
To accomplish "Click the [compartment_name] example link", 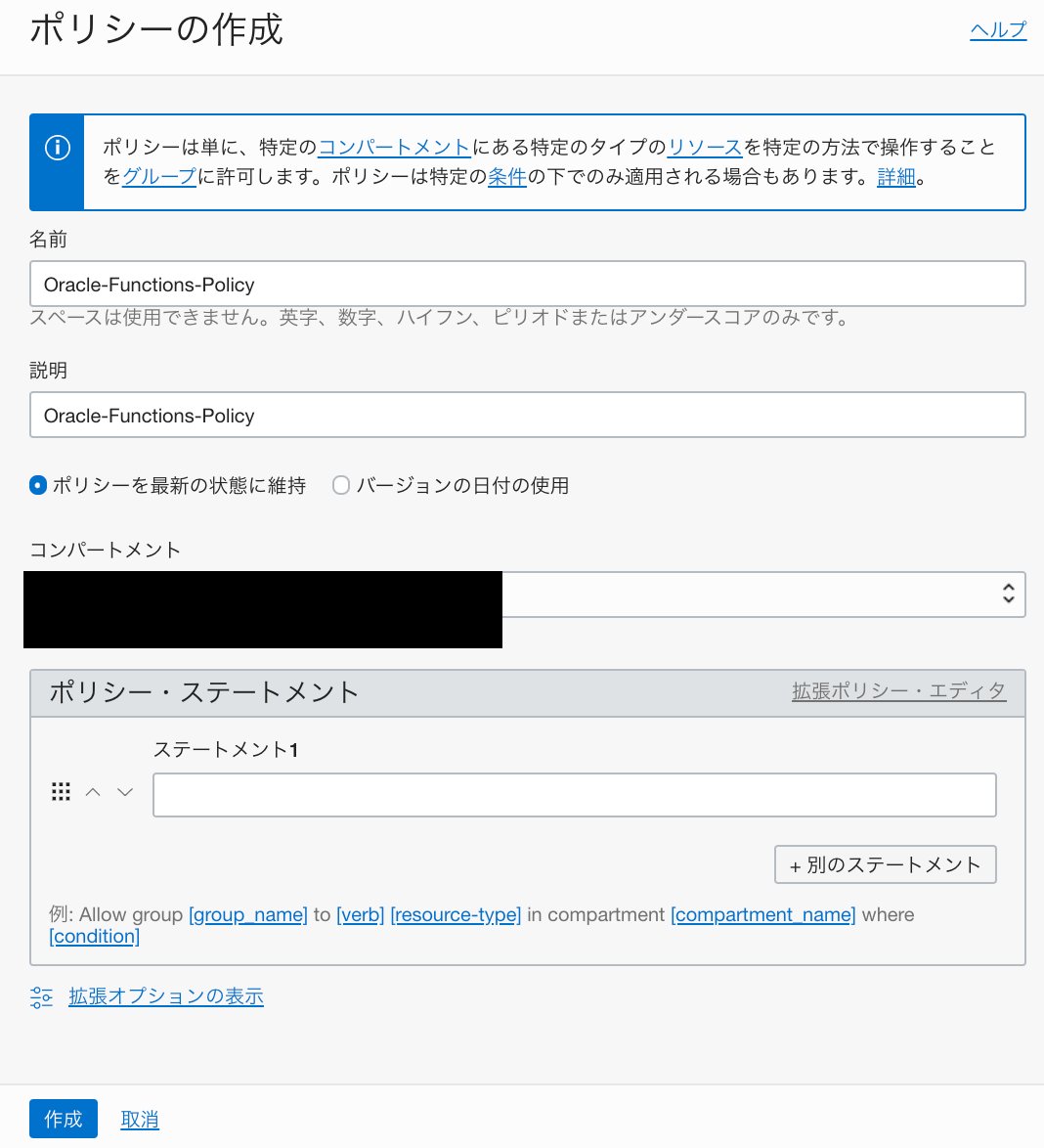I will click(x=762, y=914).
